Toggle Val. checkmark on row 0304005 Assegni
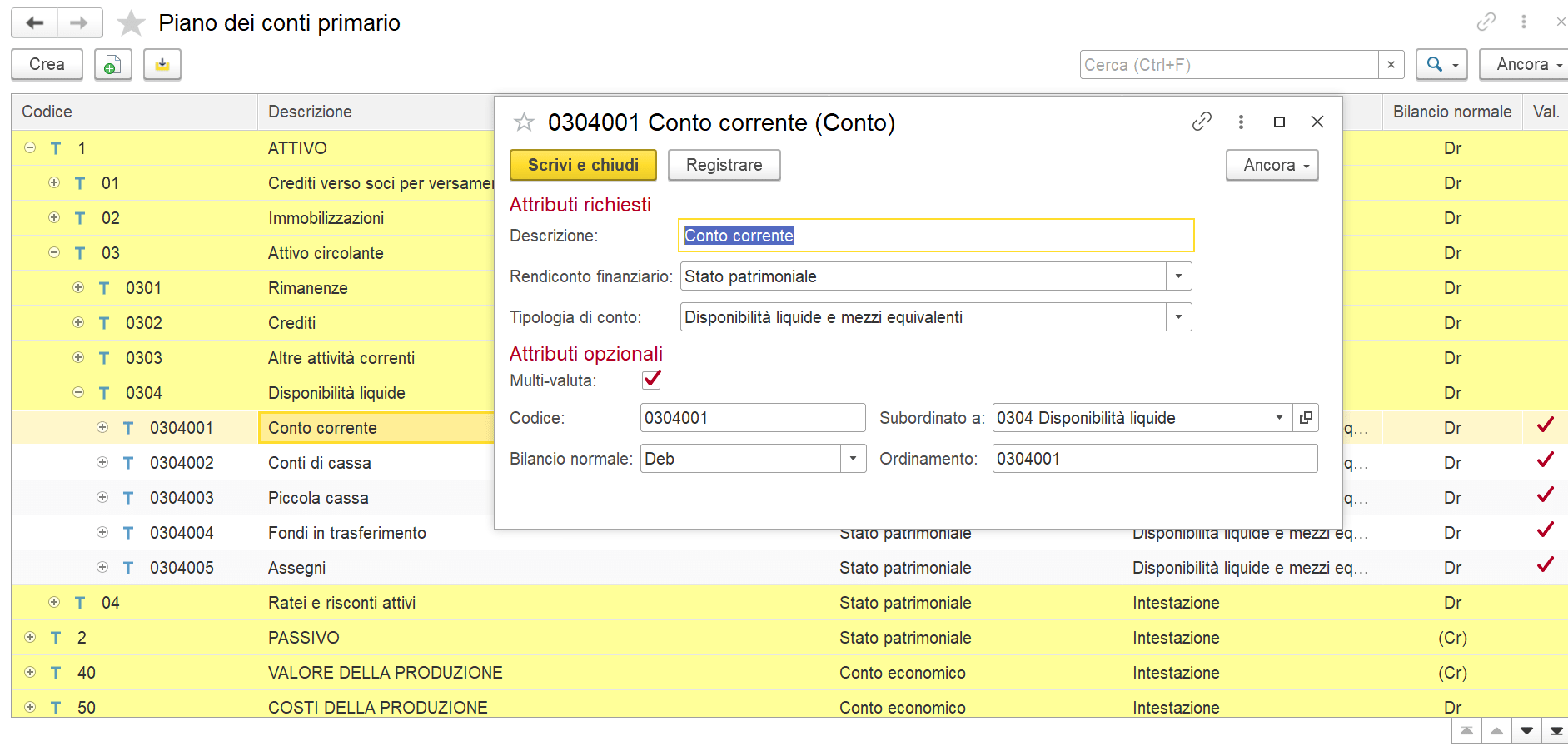The height and width of the screenshot is (746, 1568). pyautogui.click(x=1546, y=565)
